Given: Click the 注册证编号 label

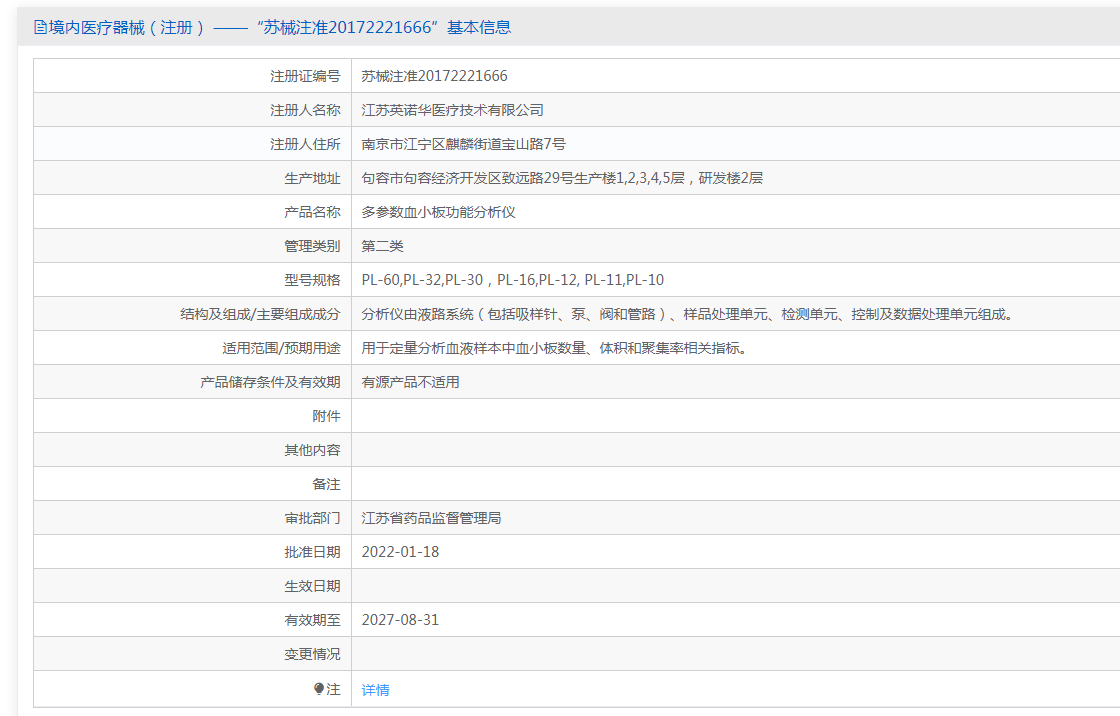Looking at the screenshot, I should coord(305,76).
